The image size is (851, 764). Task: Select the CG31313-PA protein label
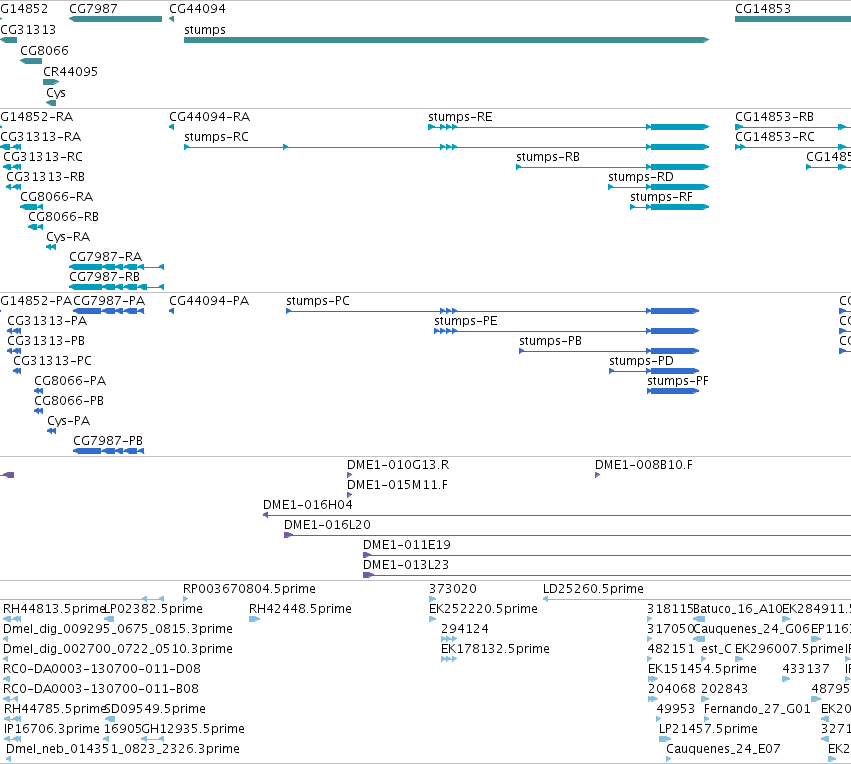point(47,321)
